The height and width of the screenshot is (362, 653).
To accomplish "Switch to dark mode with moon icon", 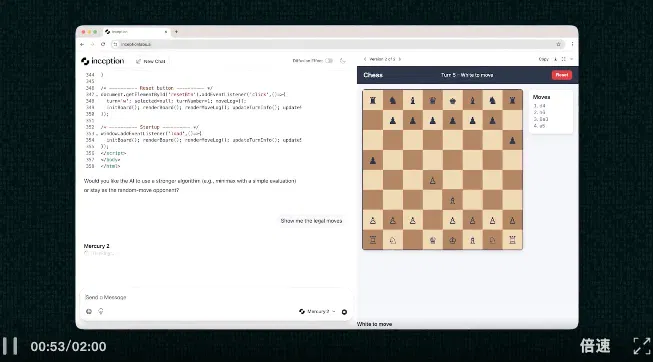I will coord(343,61).
